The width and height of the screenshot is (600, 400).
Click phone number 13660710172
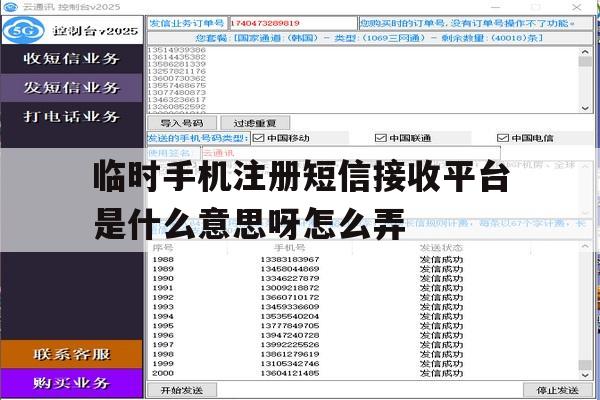coord(290,297)
